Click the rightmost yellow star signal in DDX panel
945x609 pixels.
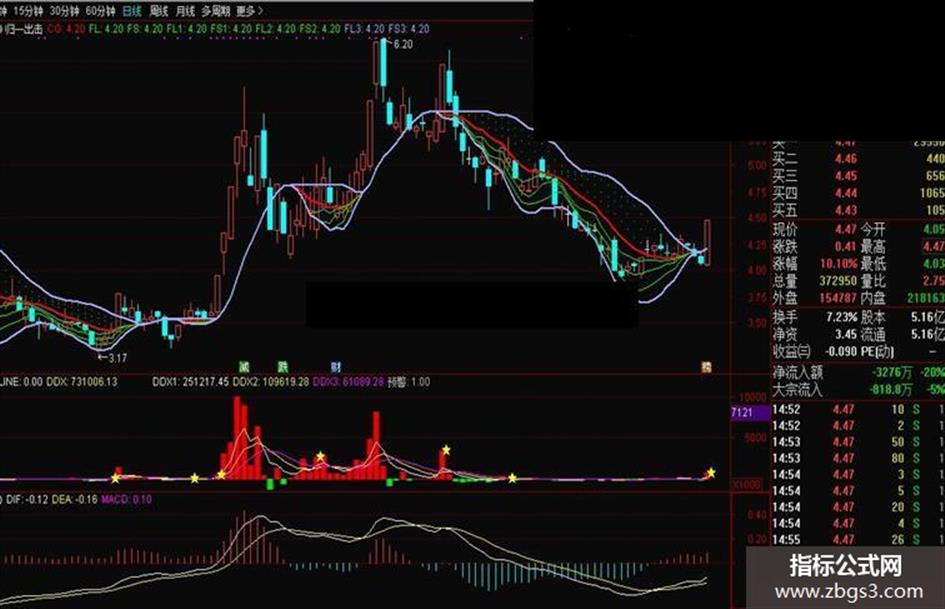(x=711, y=473)
